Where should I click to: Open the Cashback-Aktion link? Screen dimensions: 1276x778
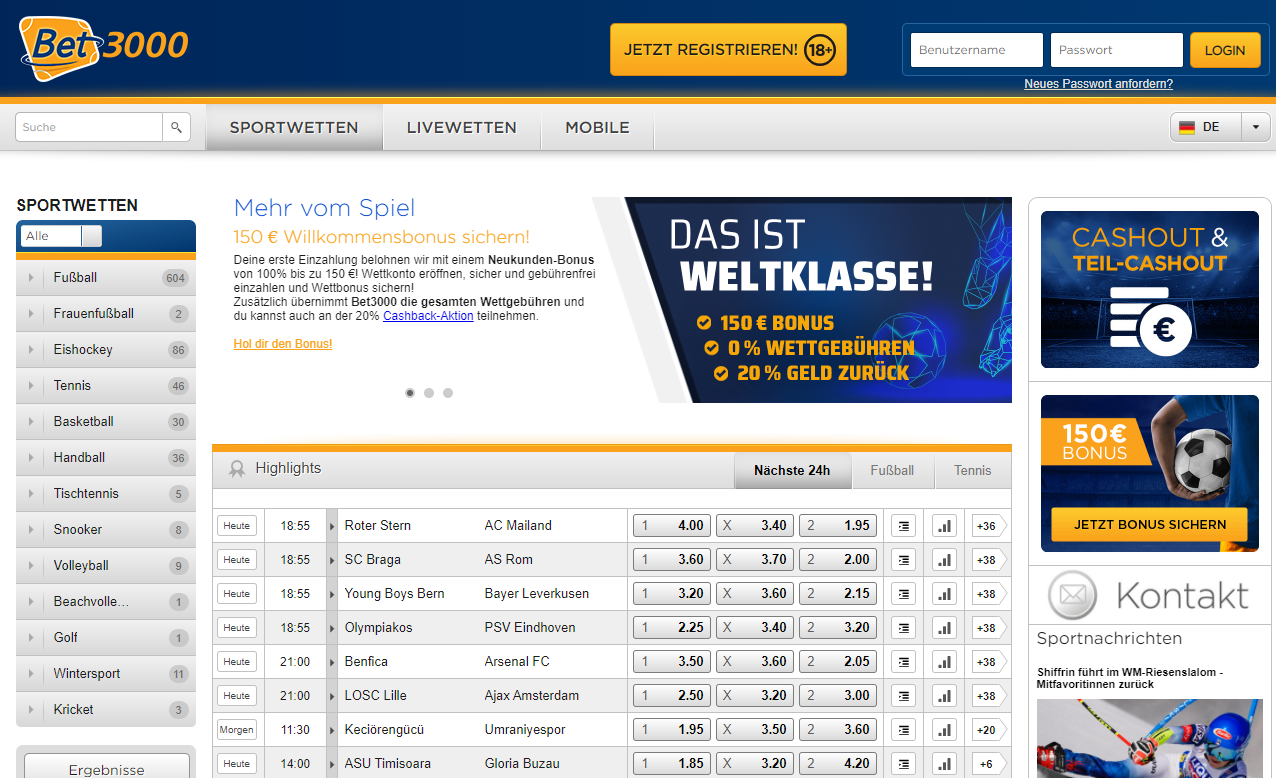pos(428,316)
